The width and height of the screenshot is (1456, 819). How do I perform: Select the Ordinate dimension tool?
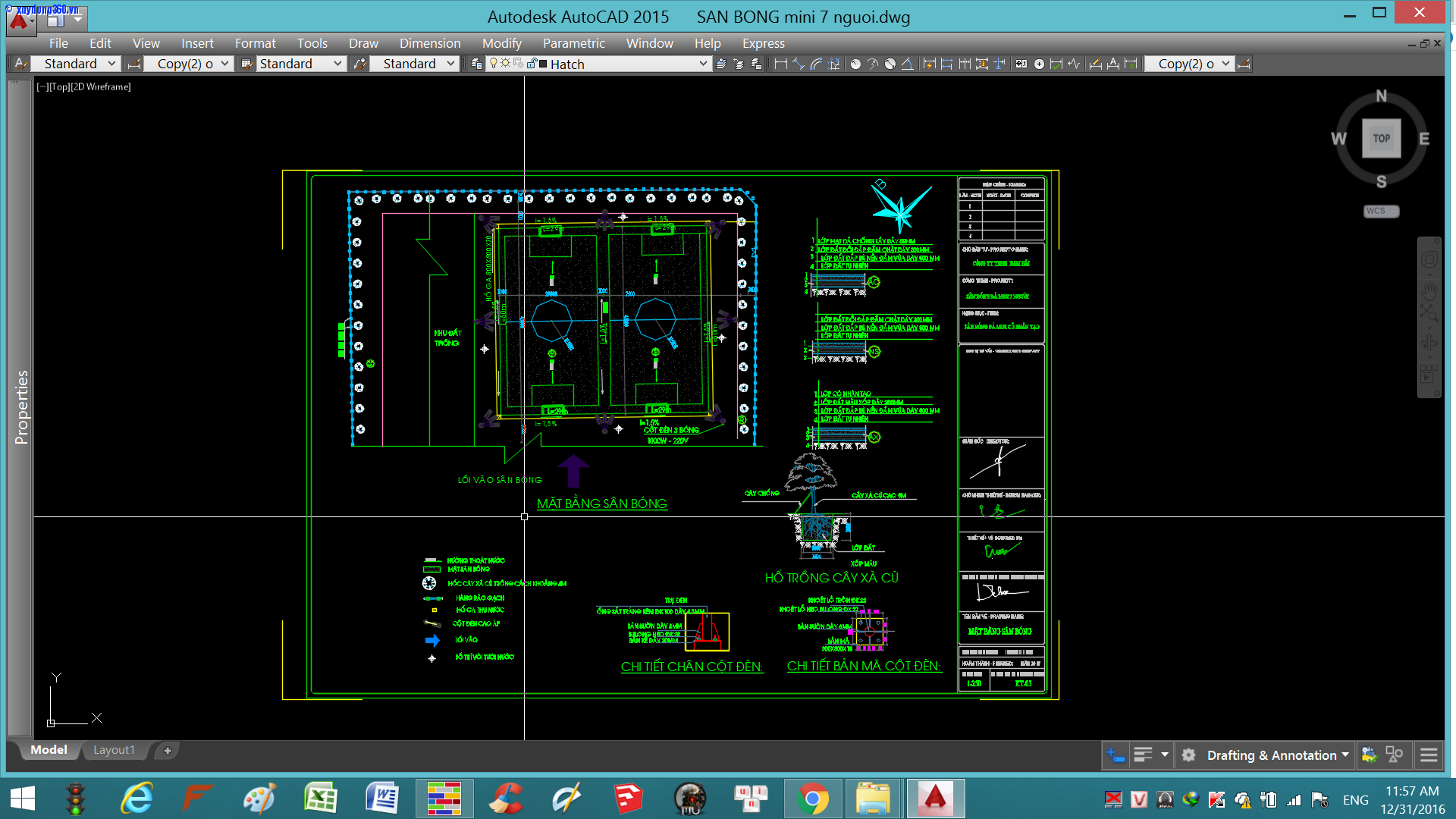(833, 64)
